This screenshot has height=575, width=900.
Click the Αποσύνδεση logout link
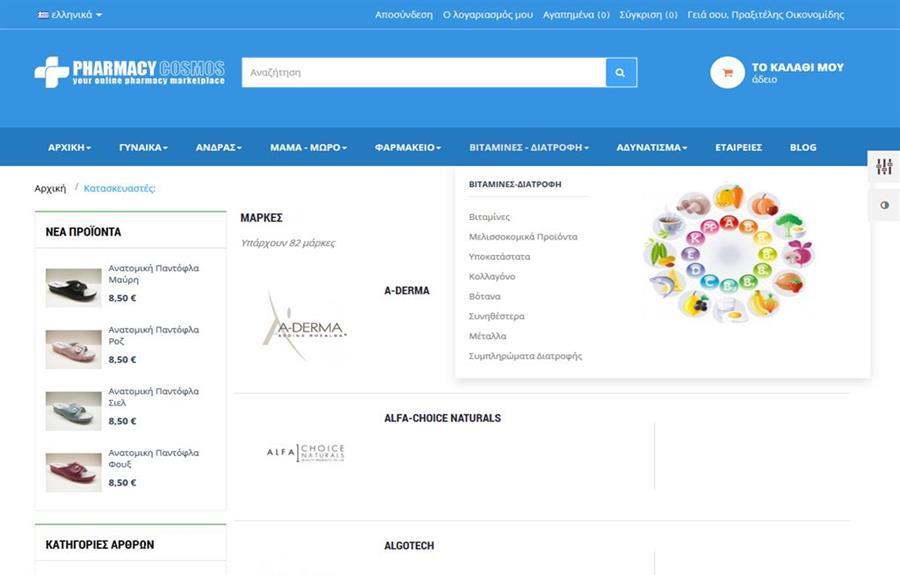(403, 15)
